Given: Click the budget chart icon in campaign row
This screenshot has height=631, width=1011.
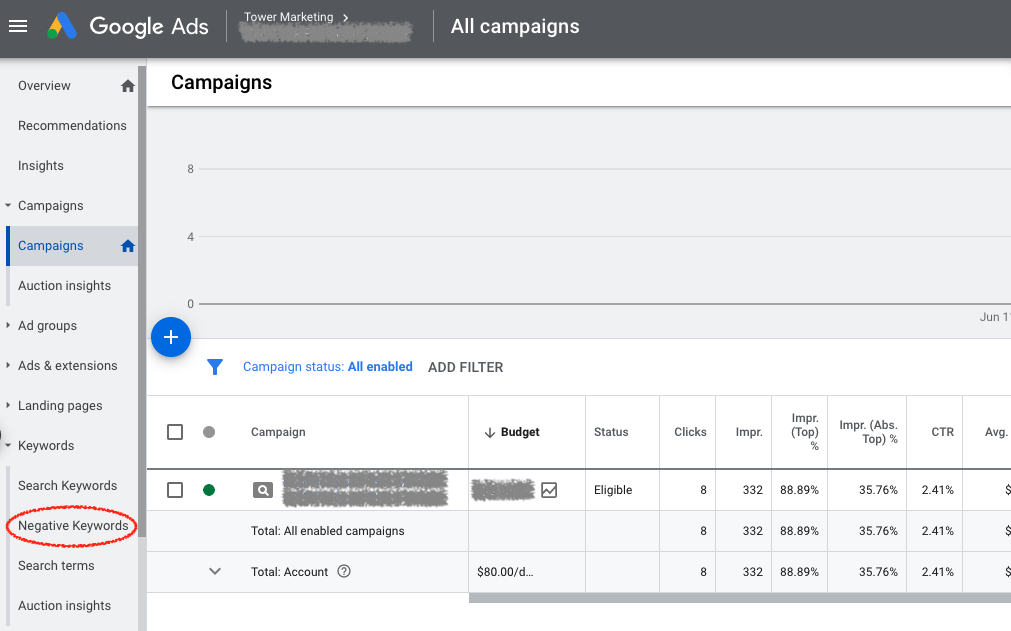Looking at the screenshot, I should [x=549, y=490].
